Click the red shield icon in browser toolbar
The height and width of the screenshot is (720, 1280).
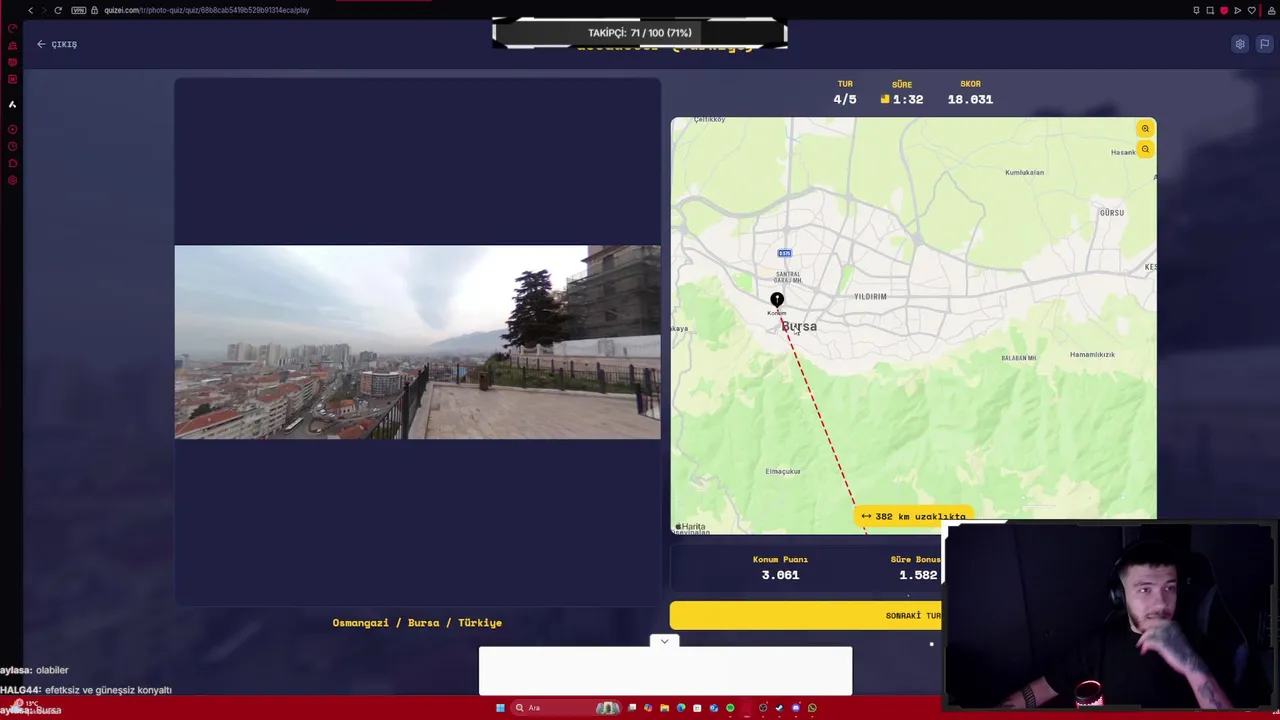click(1224, 10)
